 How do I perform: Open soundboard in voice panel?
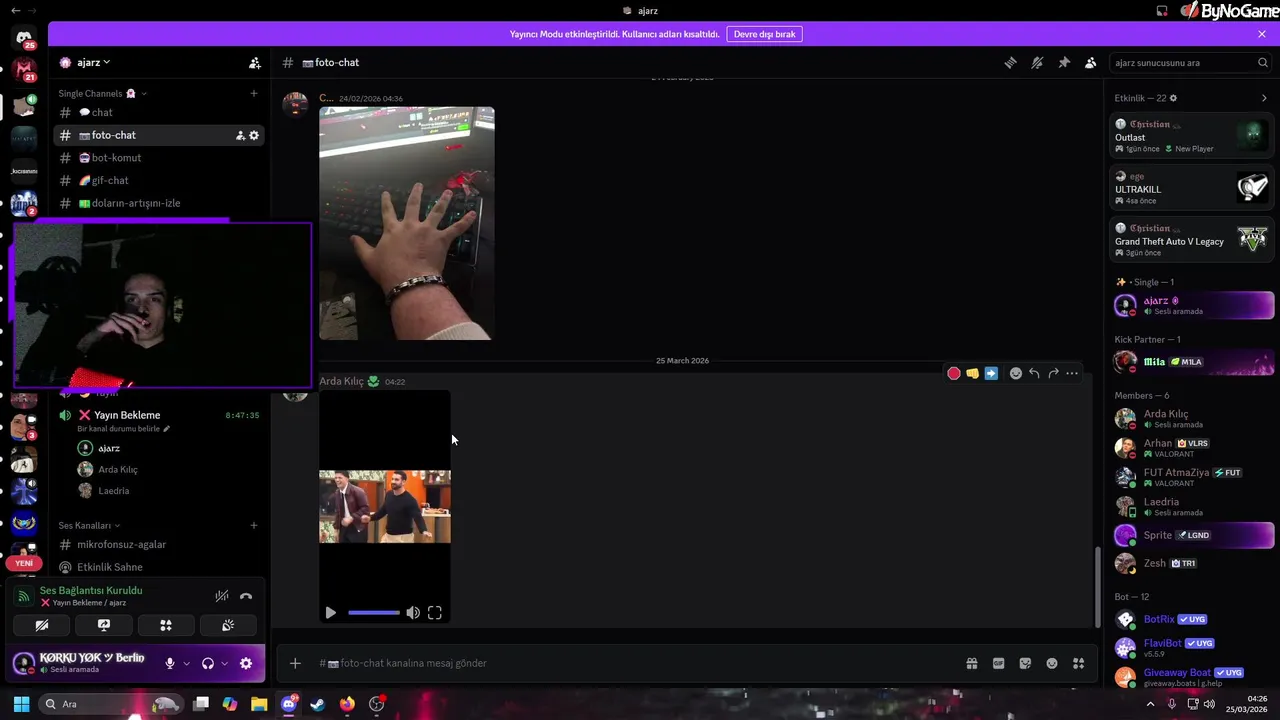pyautogui.click(x=228, y=625)
